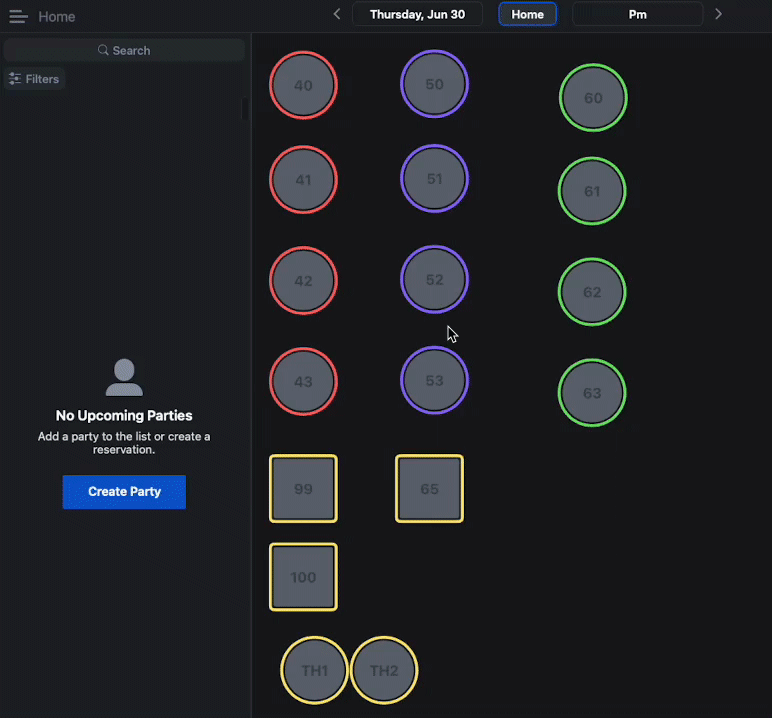Click the sidebar scrollbar handle
The height and width of the screenshot is (718, 772).
(x=245, y=109)
